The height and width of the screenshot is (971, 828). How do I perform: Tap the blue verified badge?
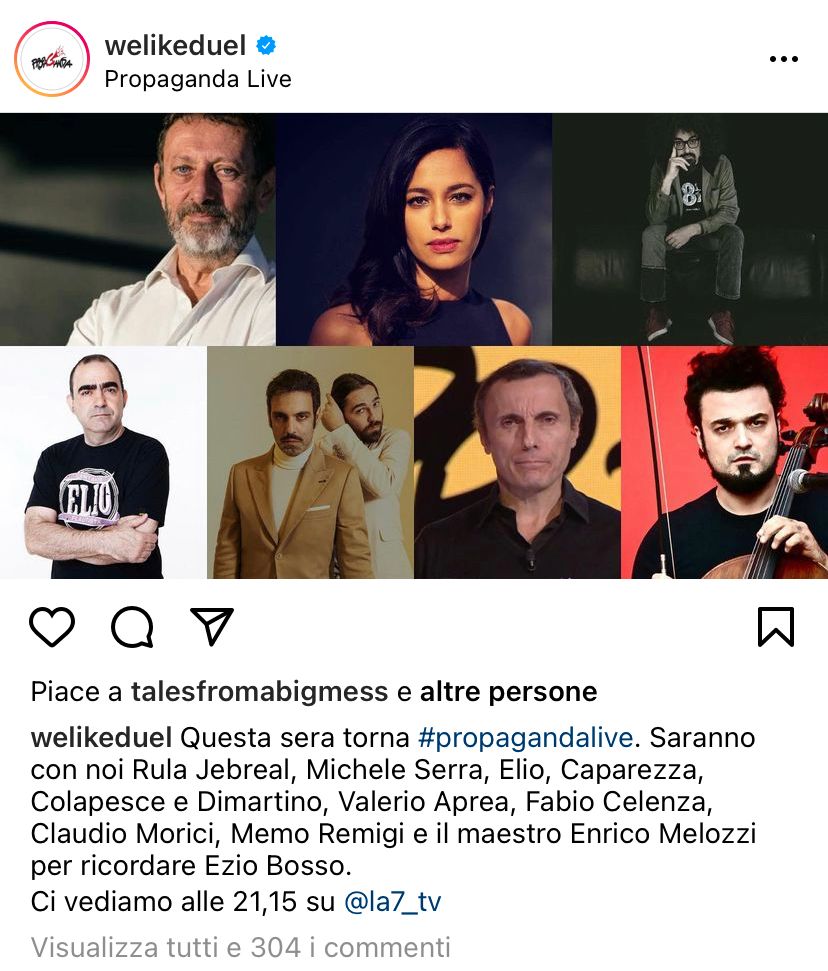(x=266, y=45)
